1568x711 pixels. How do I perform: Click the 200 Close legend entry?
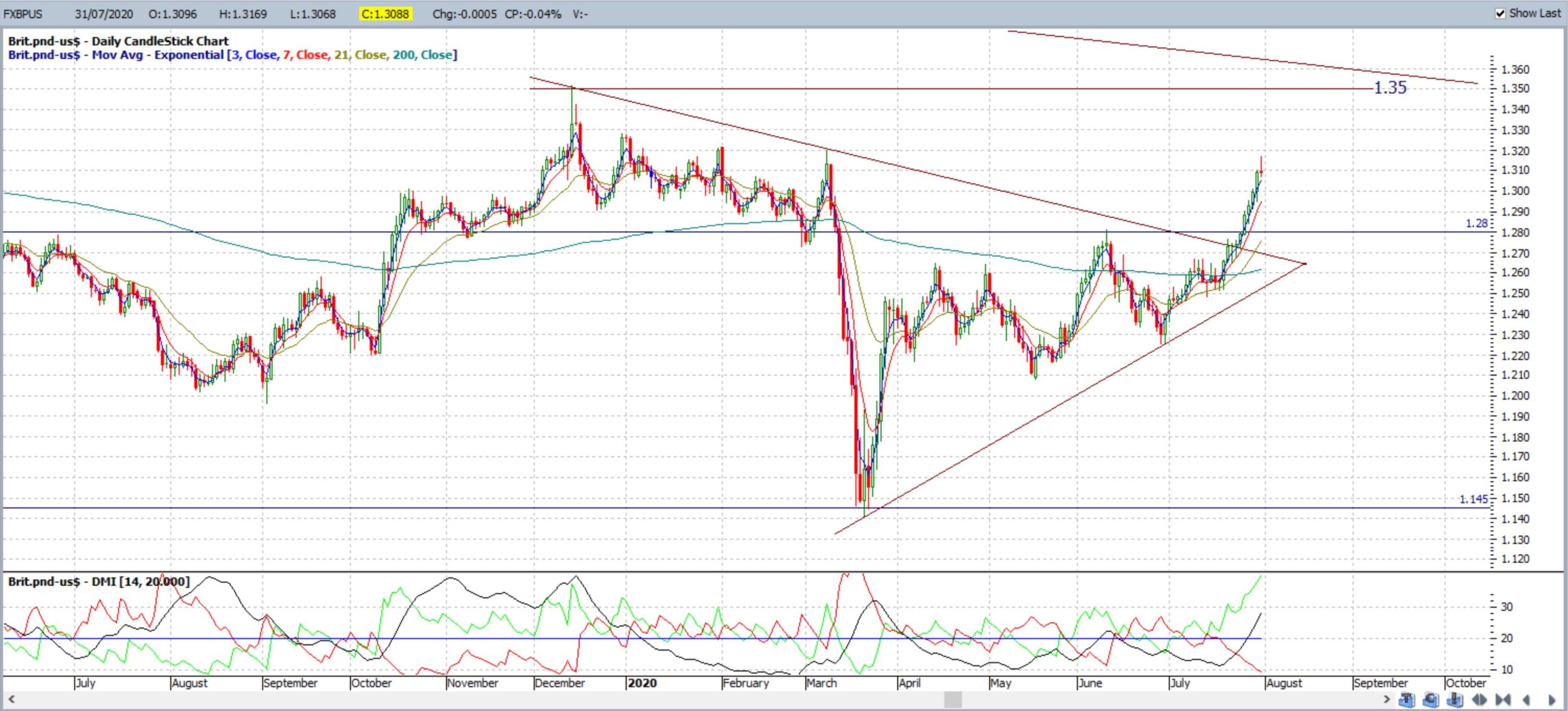423,55
